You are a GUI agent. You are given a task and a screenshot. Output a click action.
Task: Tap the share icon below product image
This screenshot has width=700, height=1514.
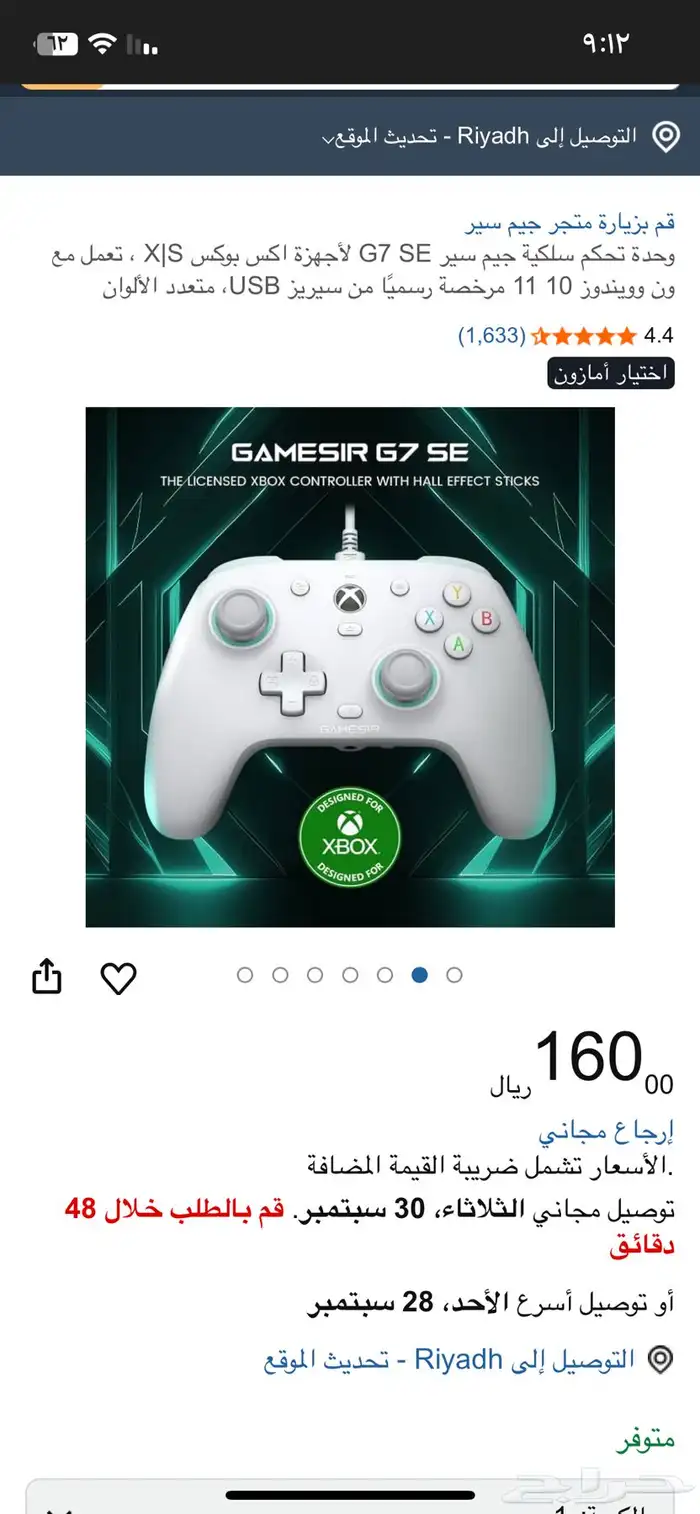[x=47, y=976]
